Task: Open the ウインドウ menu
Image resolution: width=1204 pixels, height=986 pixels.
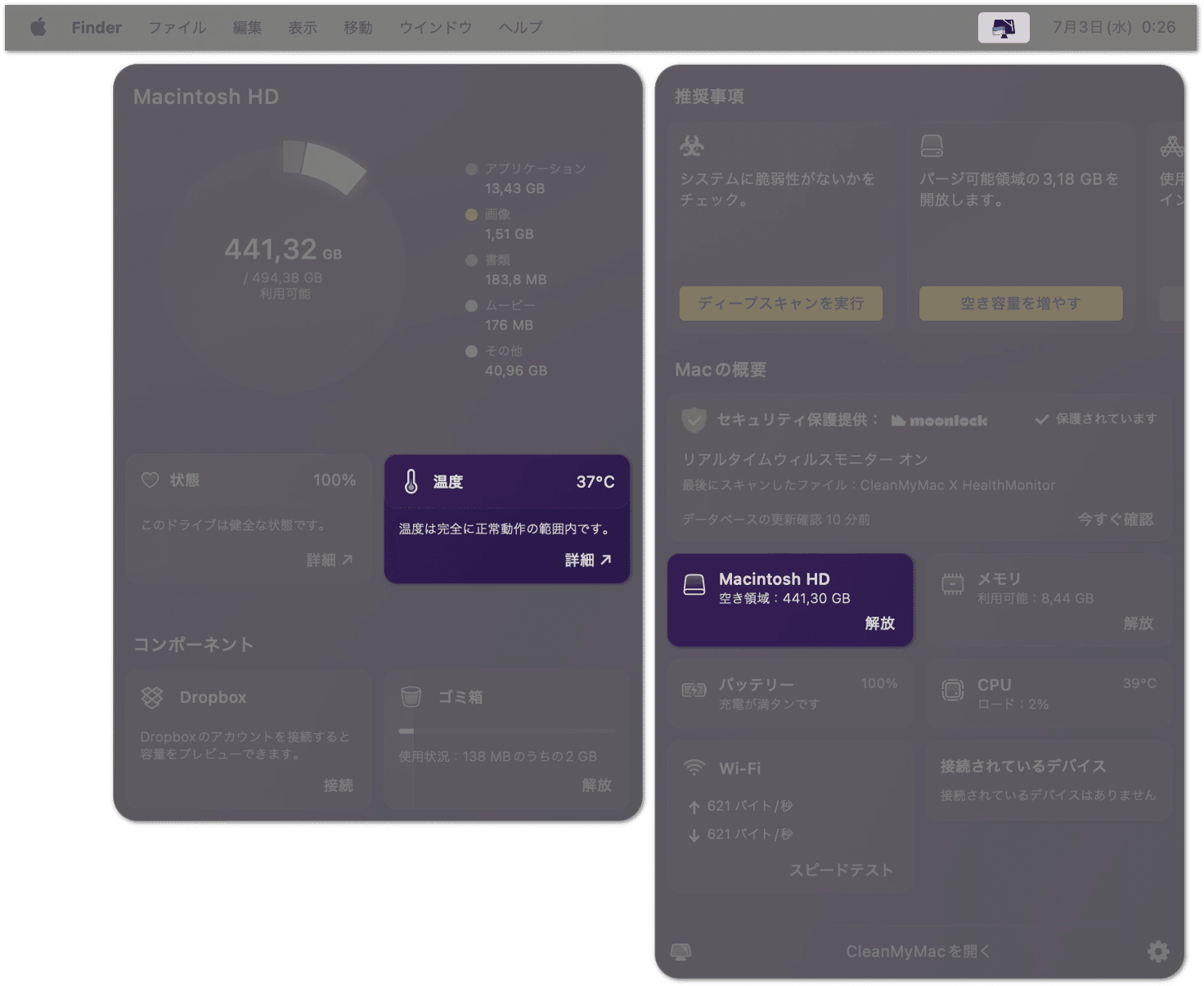Action: pos(435,27)
